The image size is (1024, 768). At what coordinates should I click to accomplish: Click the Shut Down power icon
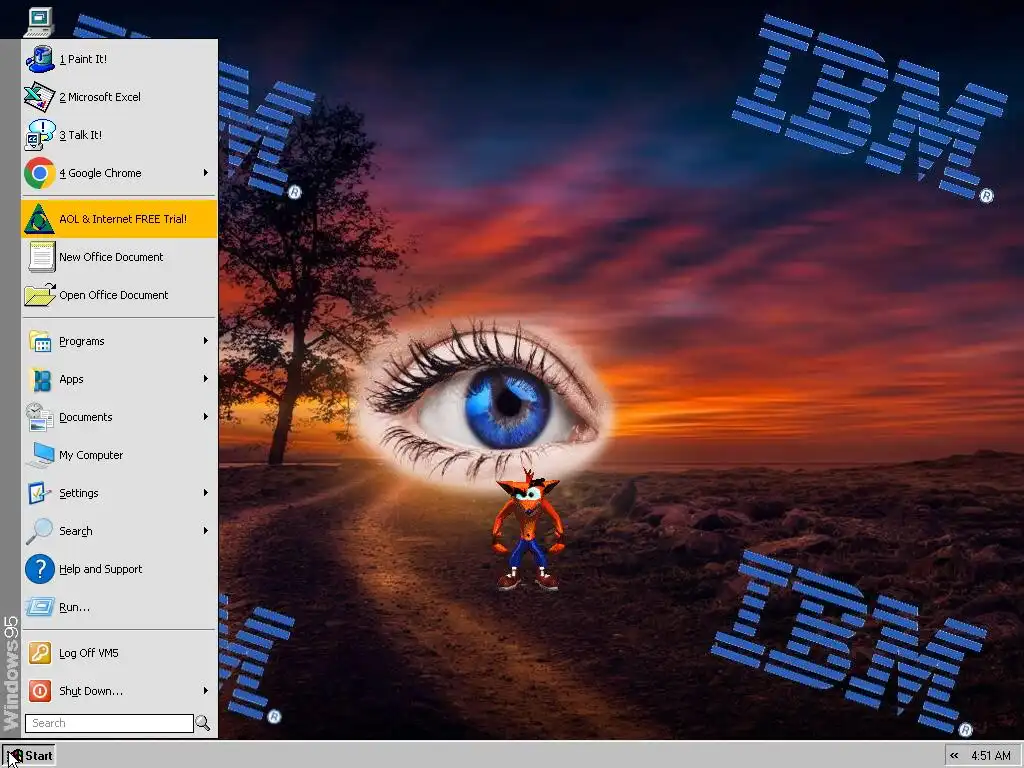[x=40, y=691]
